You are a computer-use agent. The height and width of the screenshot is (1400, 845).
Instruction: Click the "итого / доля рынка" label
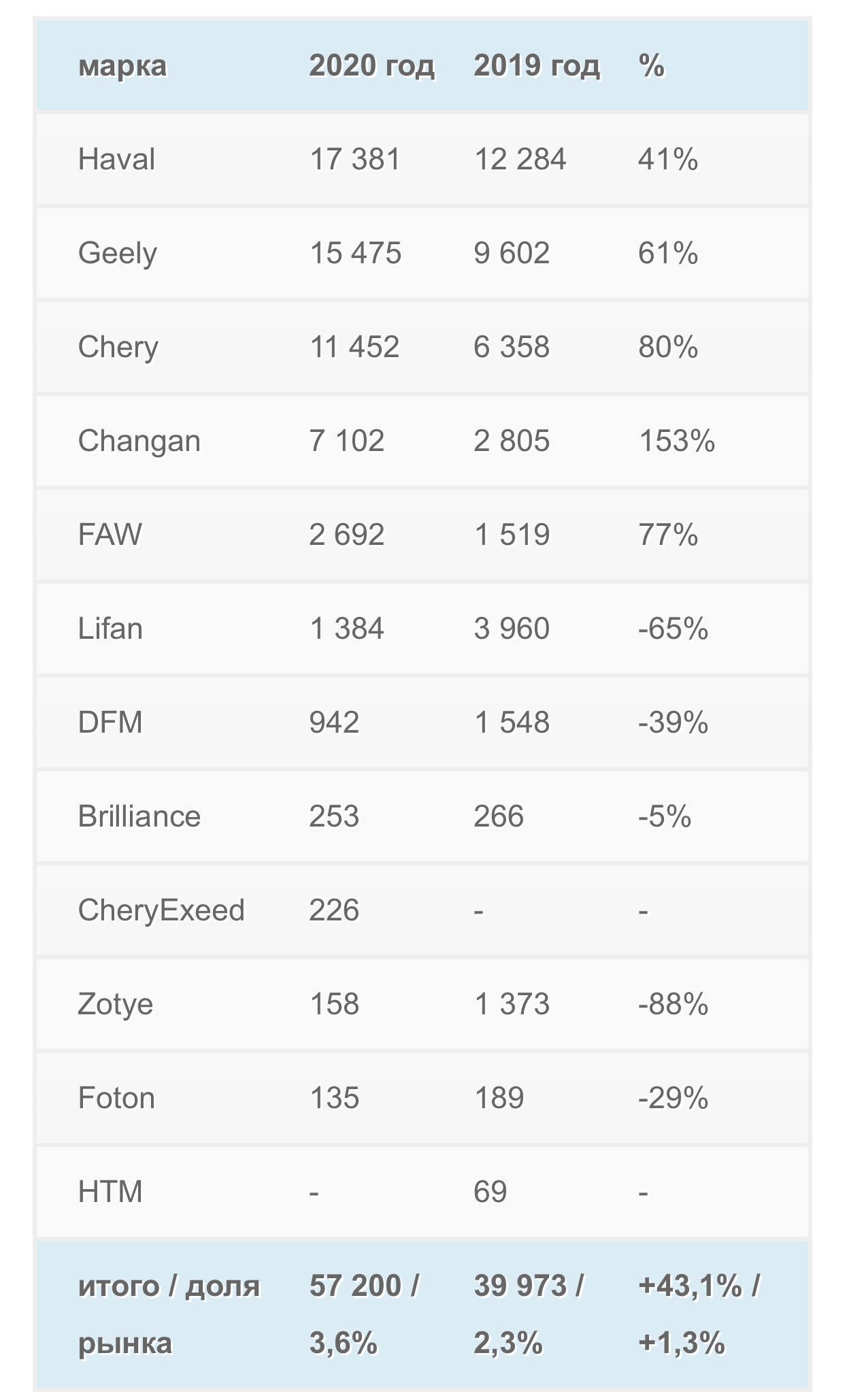pyautogui.click(x=169, y=1314)
